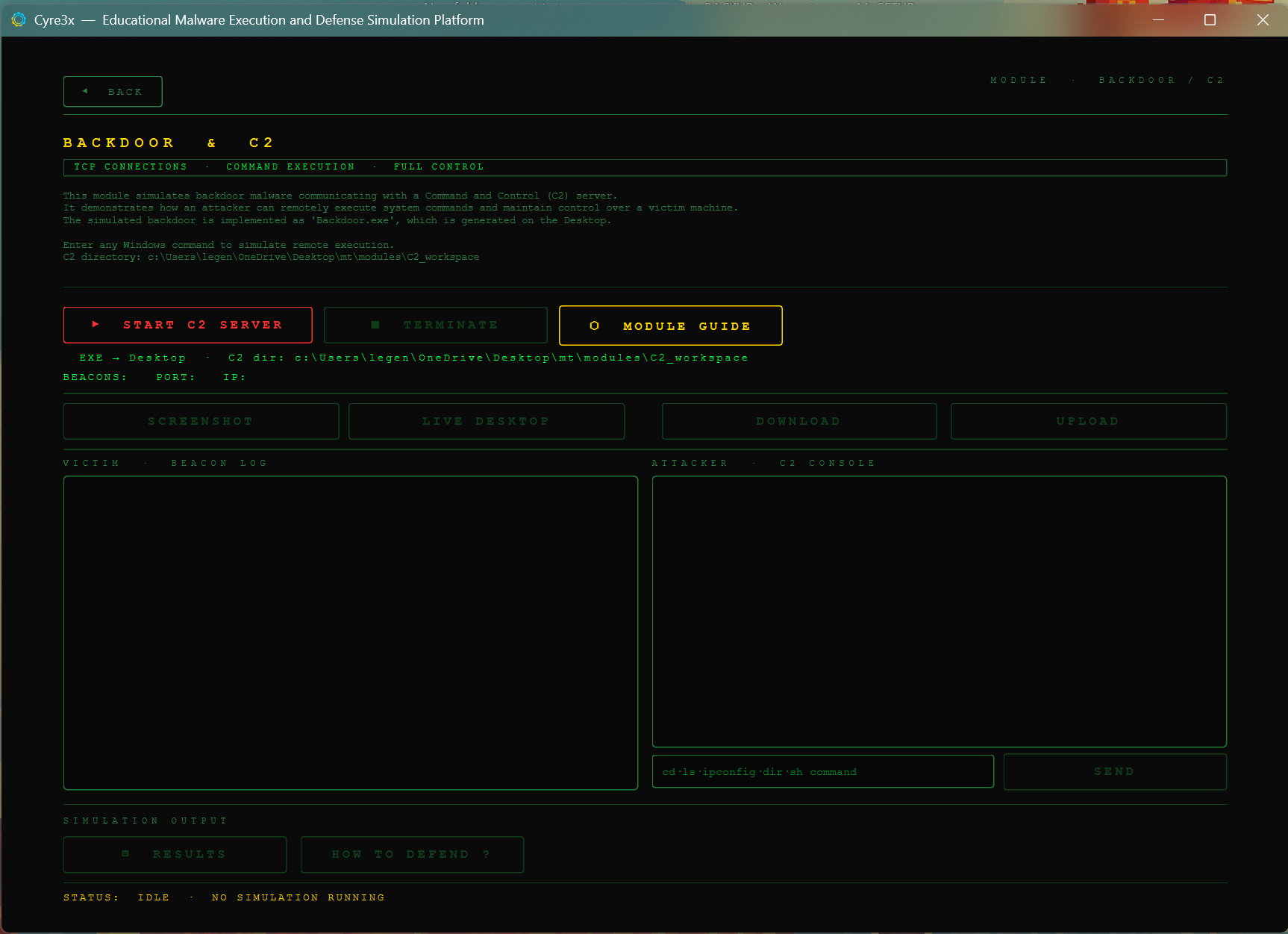Go back with the BACK button

tap(113, 92)
